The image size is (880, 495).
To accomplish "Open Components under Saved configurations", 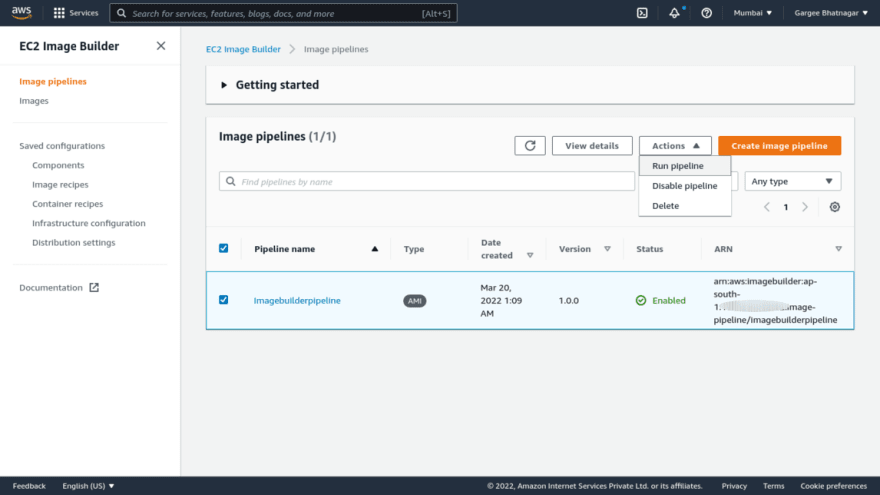I will point(58,165).
